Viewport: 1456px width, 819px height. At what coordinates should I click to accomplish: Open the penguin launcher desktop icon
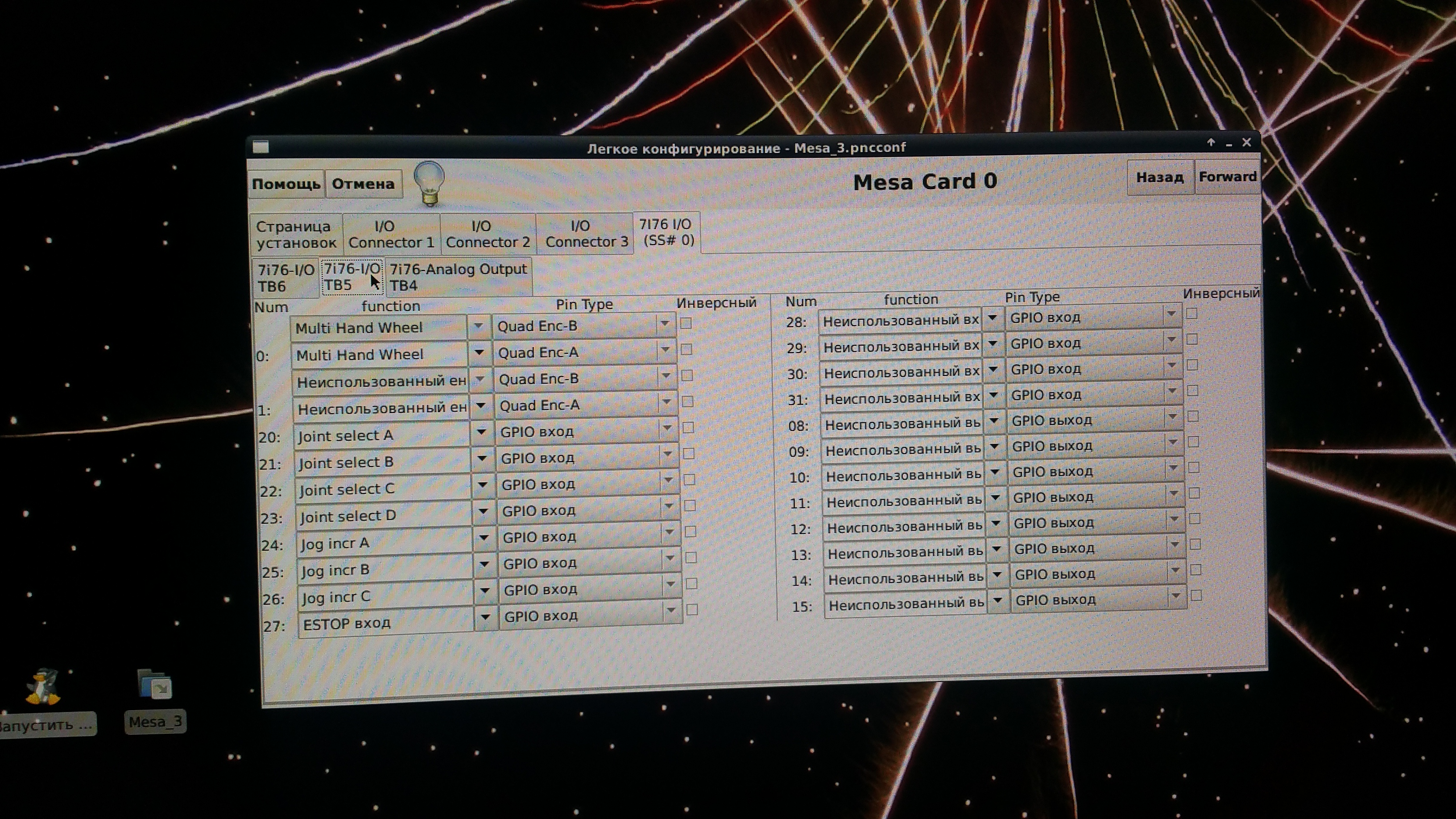click(43, 687)
